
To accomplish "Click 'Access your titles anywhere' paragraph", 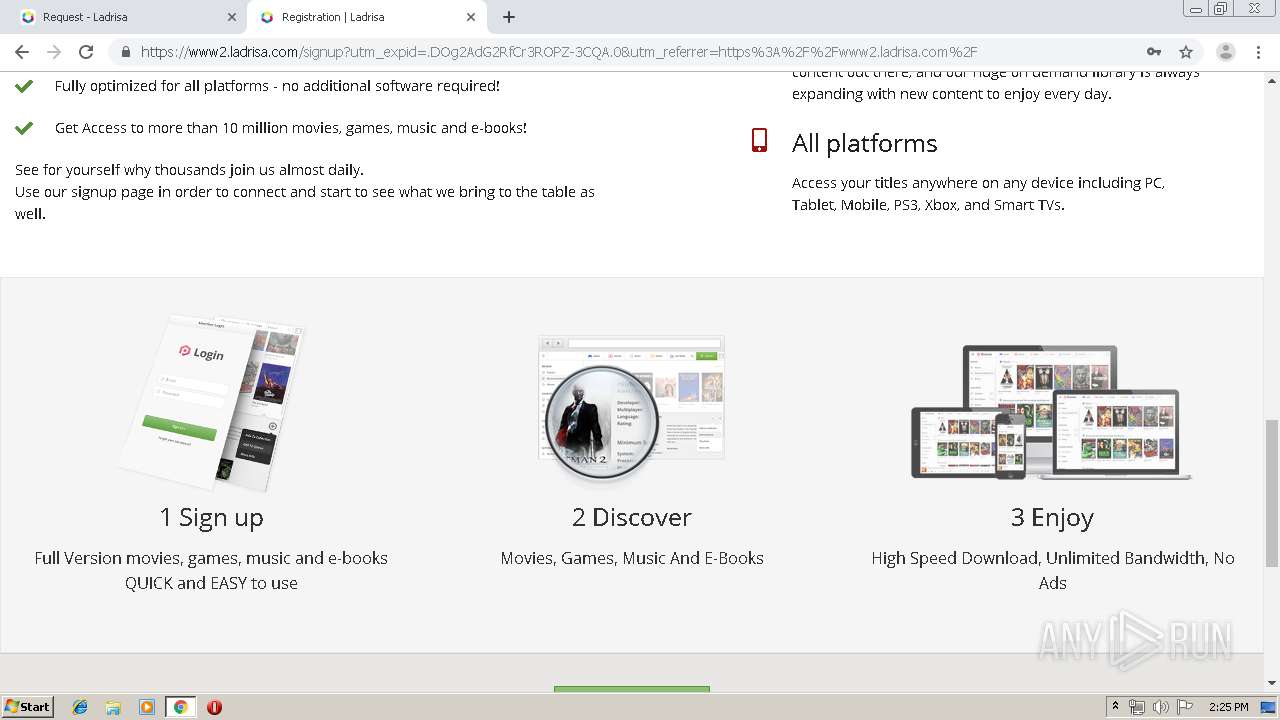I will click(978, 194).
